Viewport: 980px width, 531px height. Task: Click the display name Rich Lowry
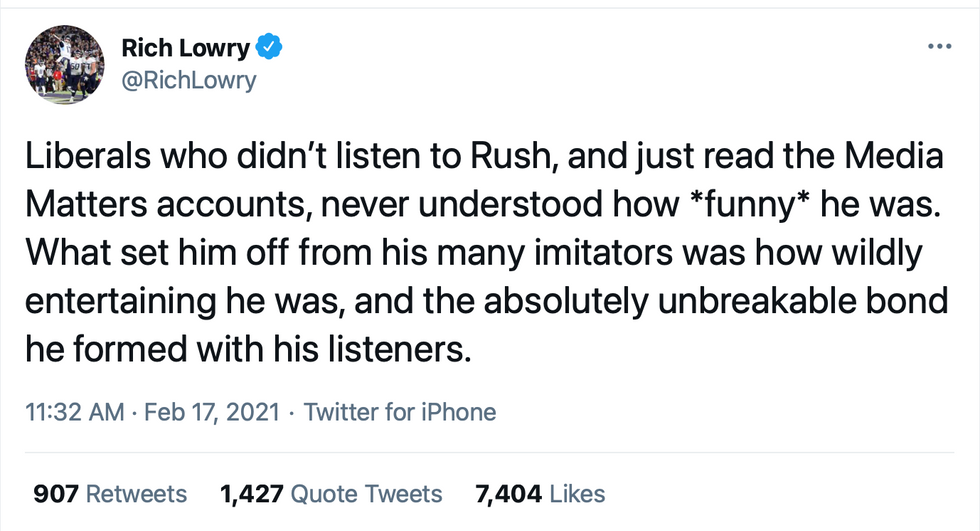pyautogui.click(x=186, y=47)
